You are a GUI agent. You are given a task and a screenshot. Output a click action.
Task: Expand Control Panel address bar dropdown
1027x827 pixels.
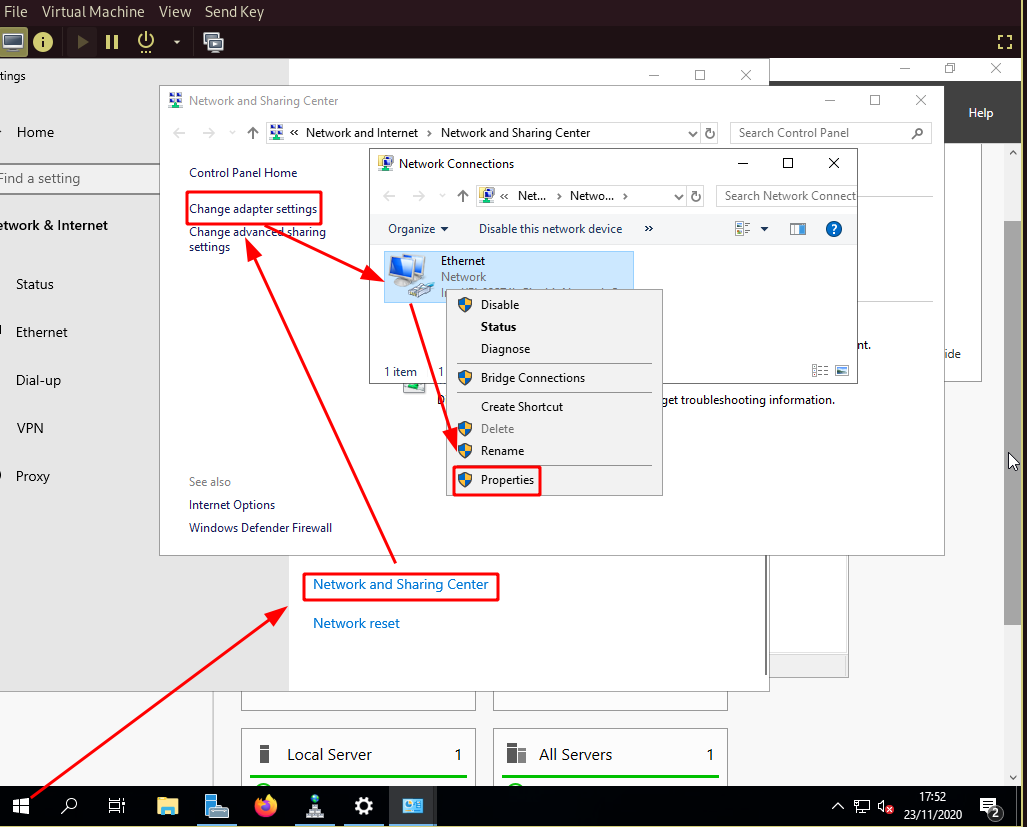[692, 134]
